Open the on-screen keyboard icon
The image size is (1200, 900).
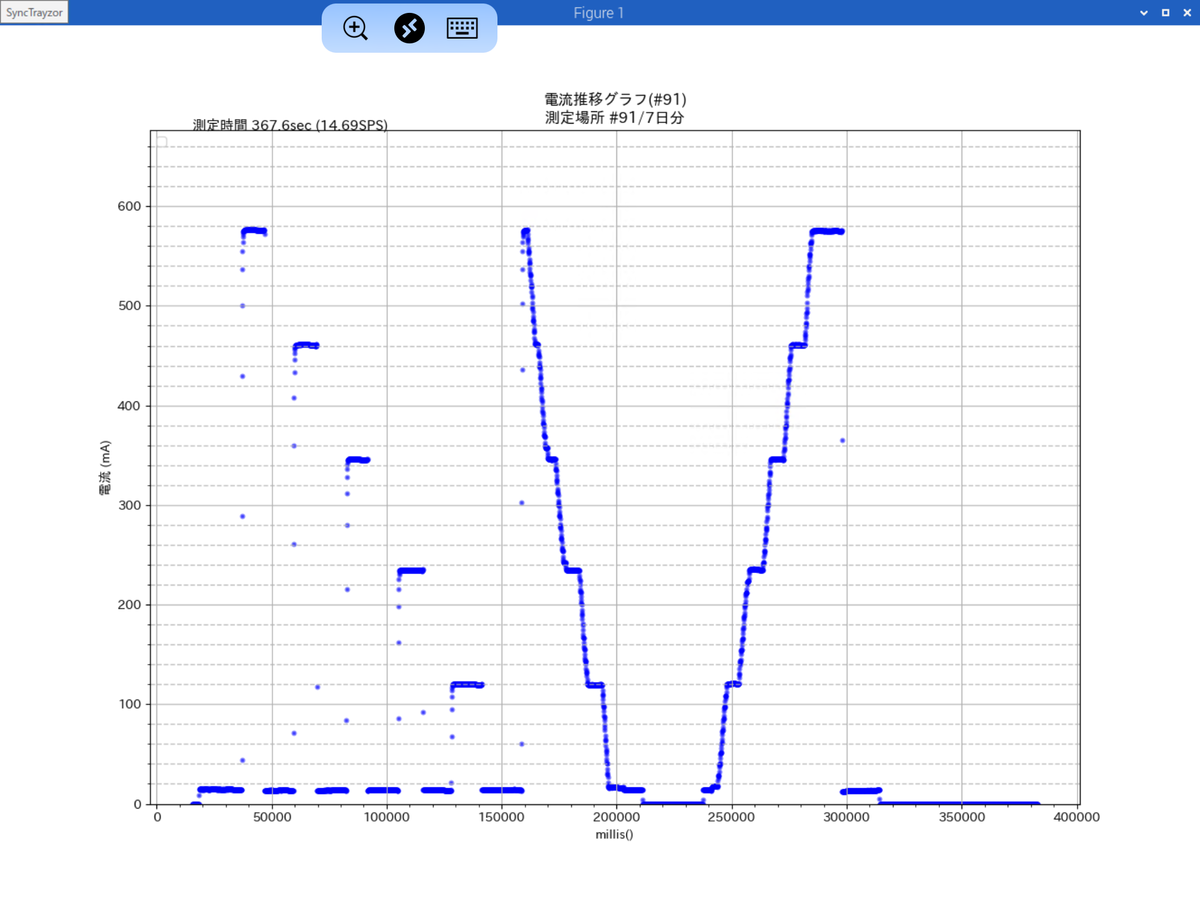pyautogui.click(x=462, y=28)
